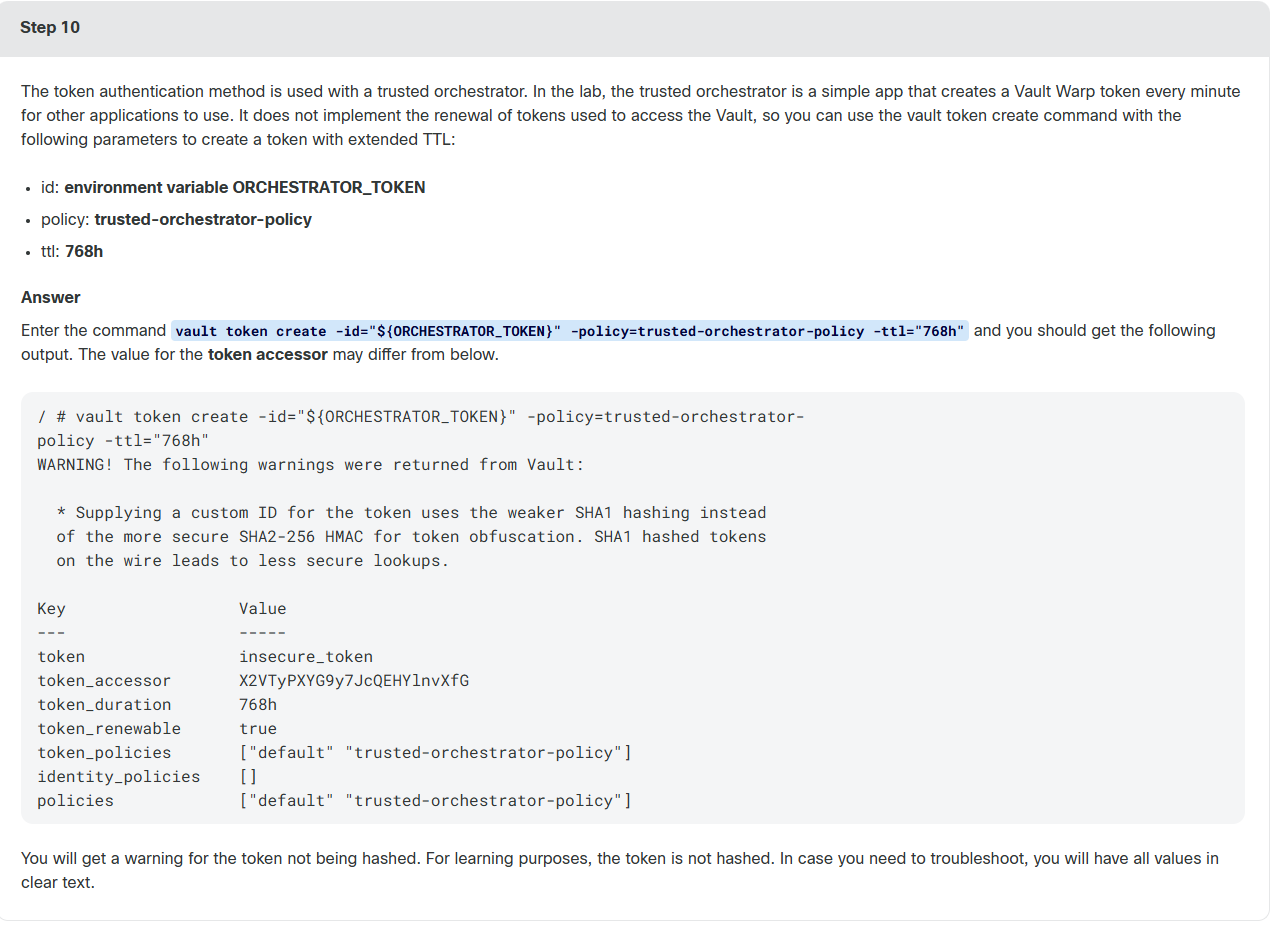Click the token_policies value list
The width and height of the screenshot is (1274, 926).
(435, 753)
